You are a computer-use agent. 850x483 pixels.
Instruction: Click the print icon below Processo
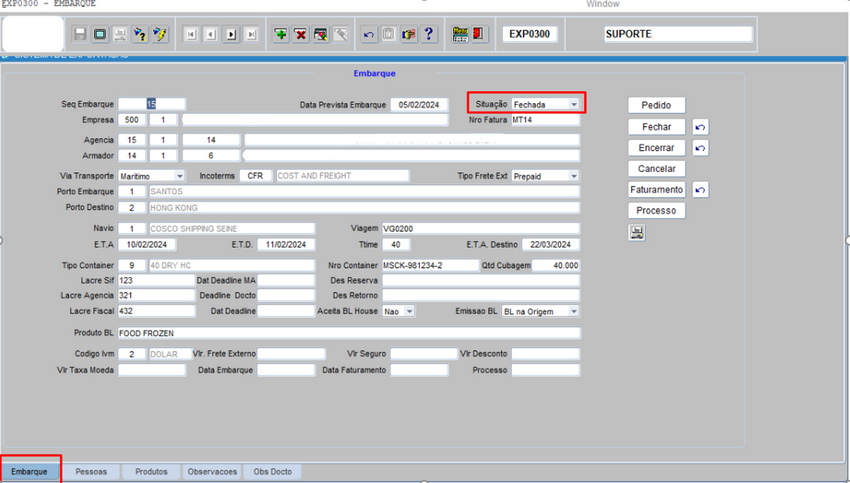pos(636,232)
